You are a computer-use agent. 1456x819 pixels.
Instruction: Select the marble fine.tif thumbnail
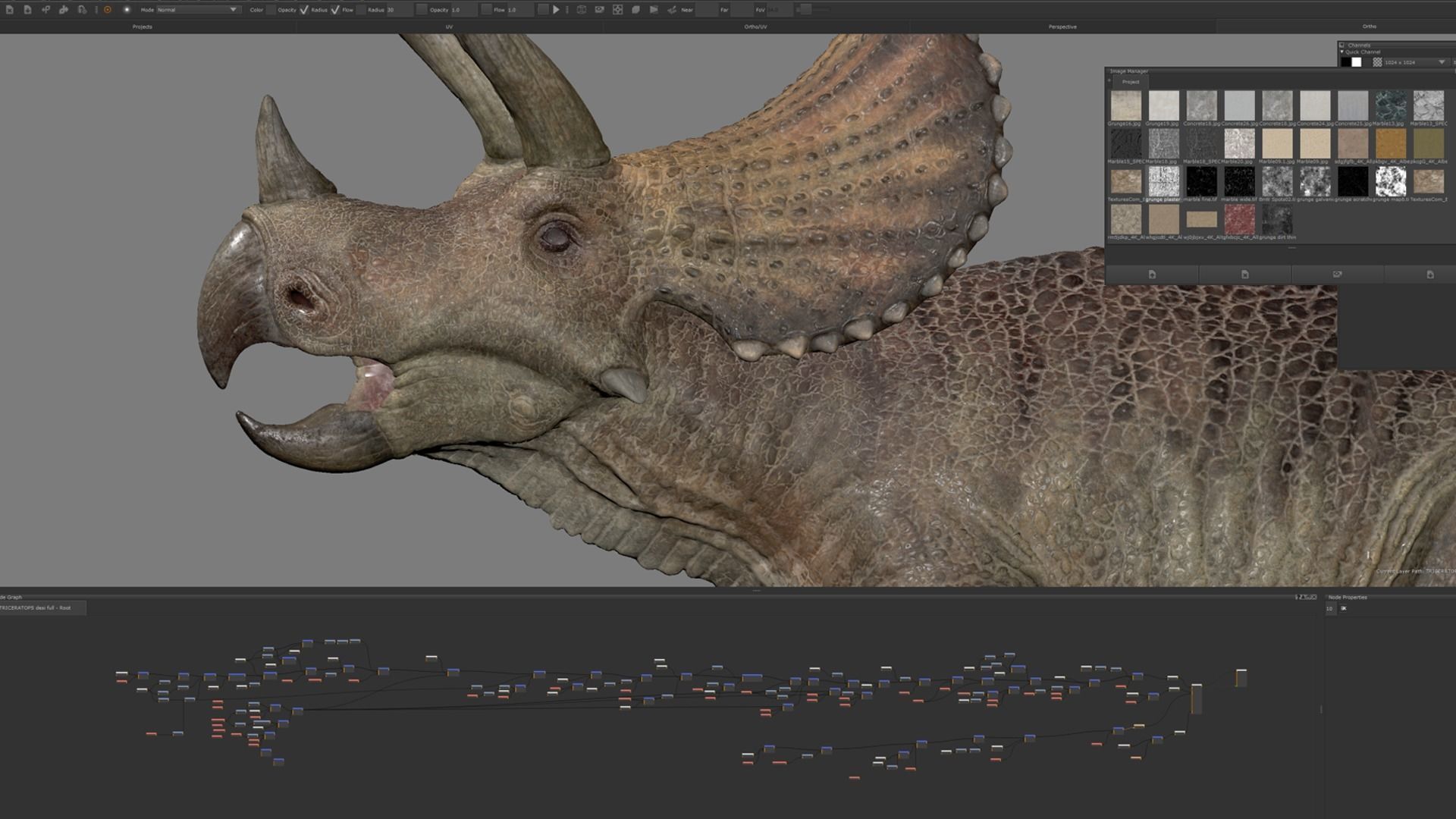tap(1202, 181)
